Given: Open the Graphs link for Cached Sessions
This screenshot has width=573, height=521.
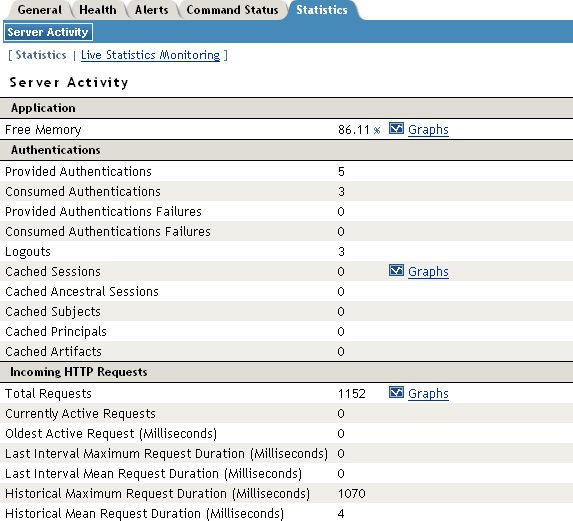Looking at the screenshot, I should (428, 272).
